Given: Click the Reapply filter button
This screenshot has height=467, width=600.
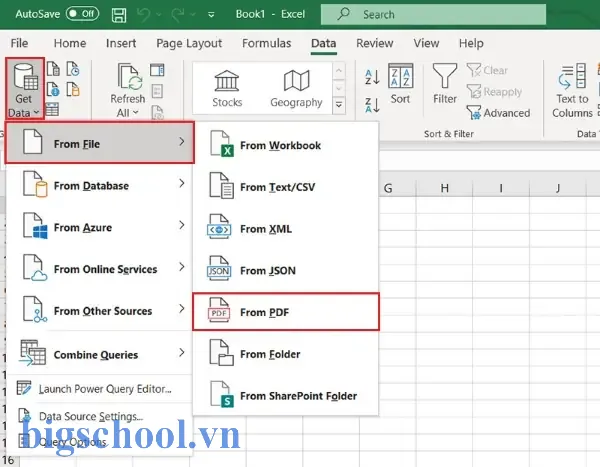Looking at the screenshot, I should click(494, 92).
